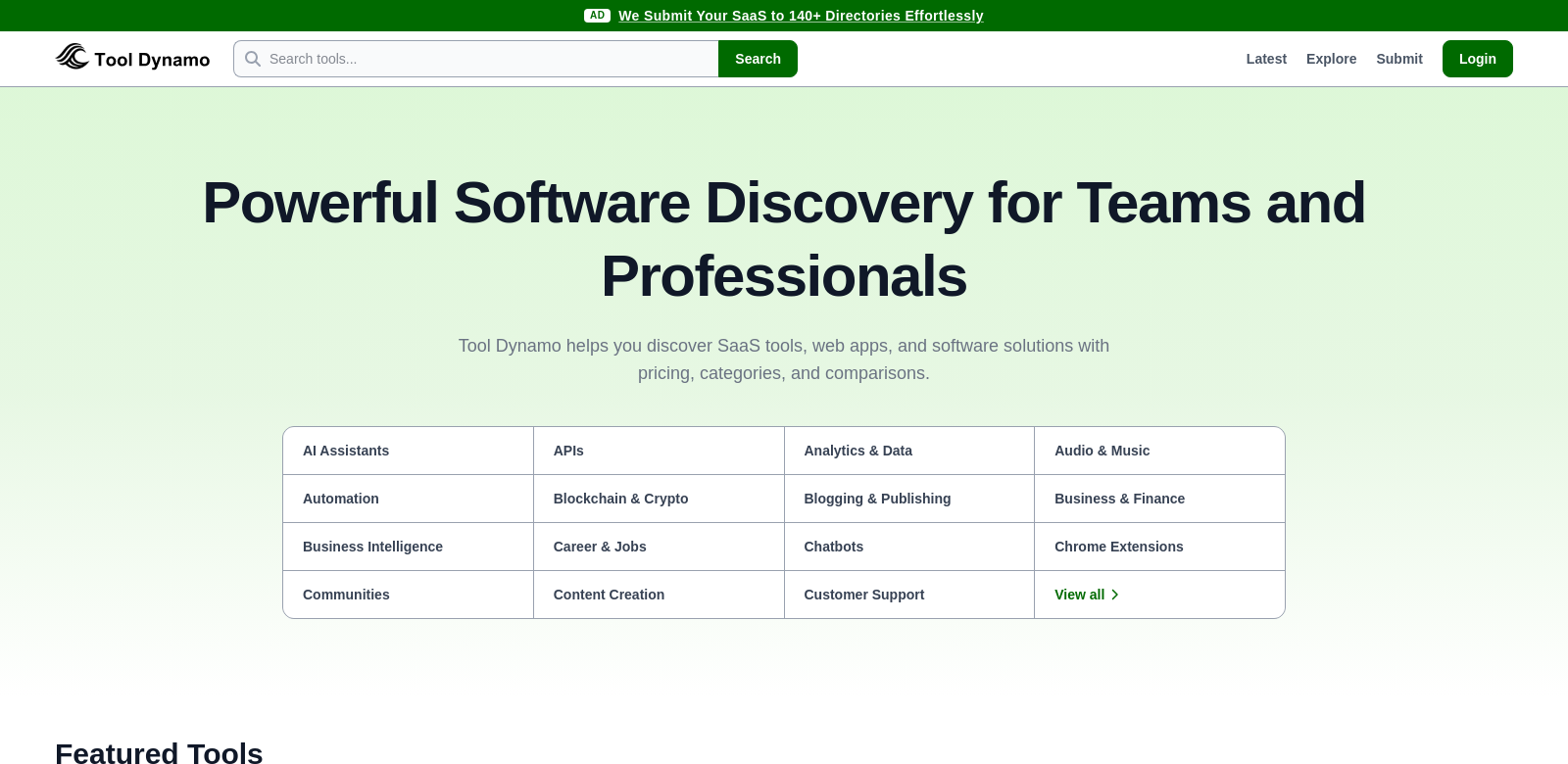The height and width of the screenshot is (764, 1568).
Task: Open the Blockchain & Crypto category
Action: pyautogui.click(x=659, y=499)
